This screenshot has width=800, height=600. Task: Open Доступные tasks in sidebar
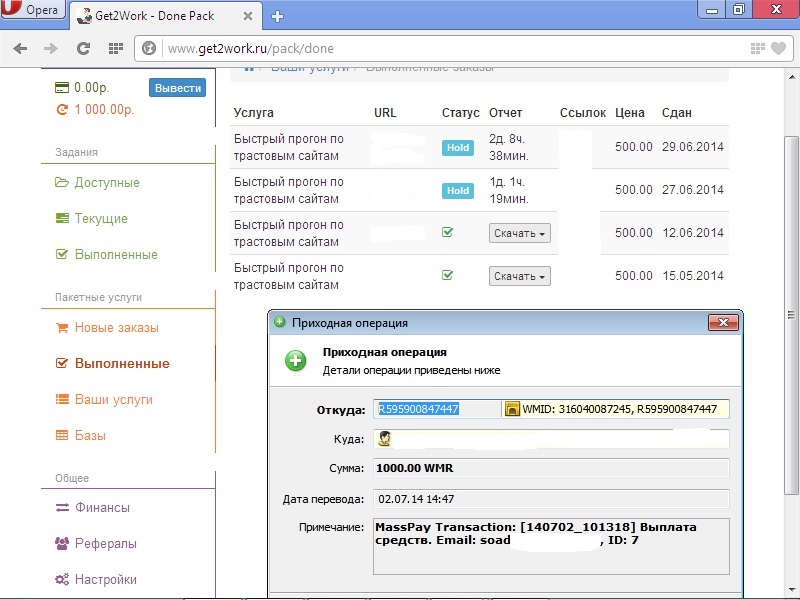click(x=107, y=183)
